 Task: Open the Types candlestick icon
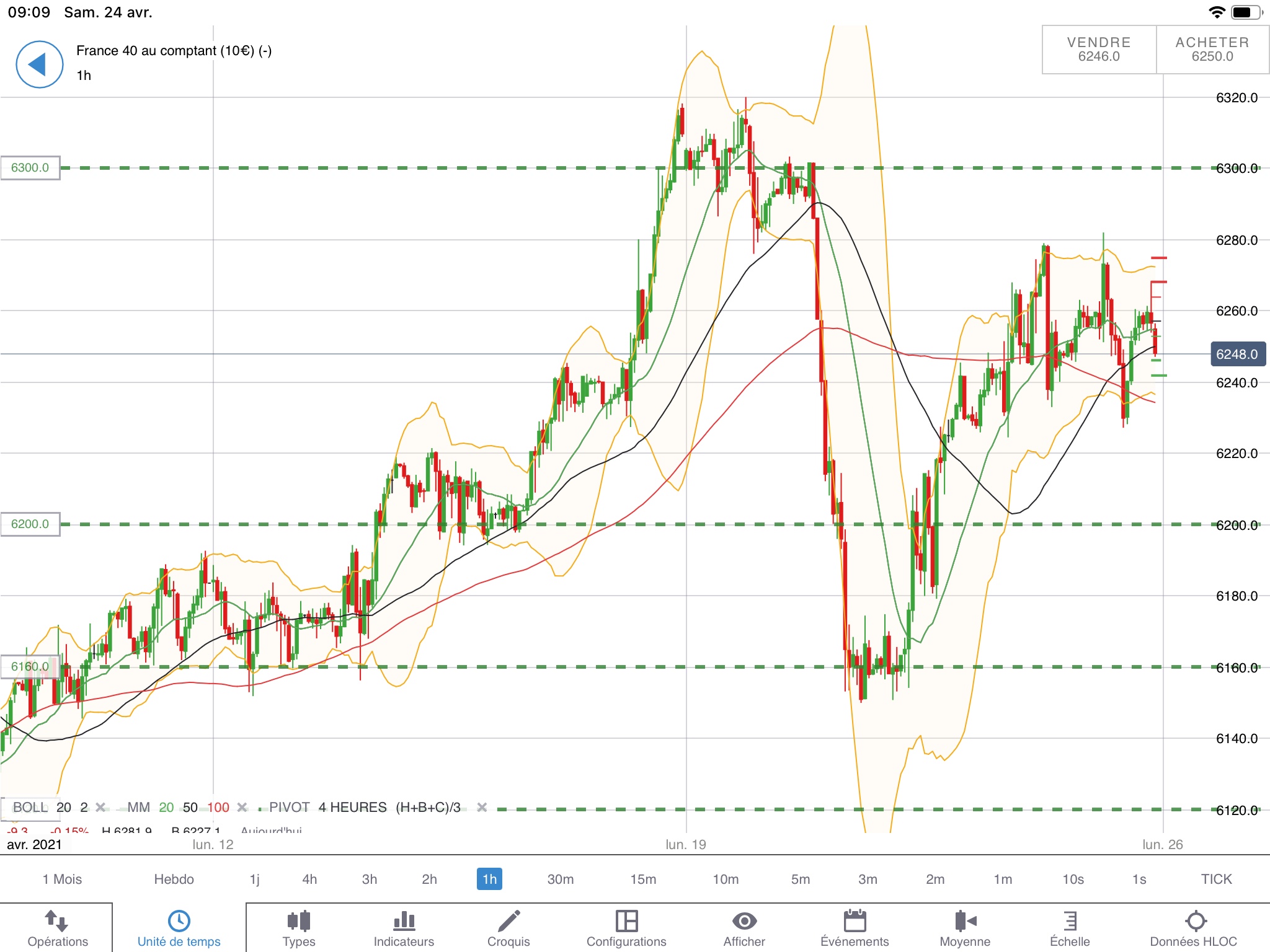(299, 921)
